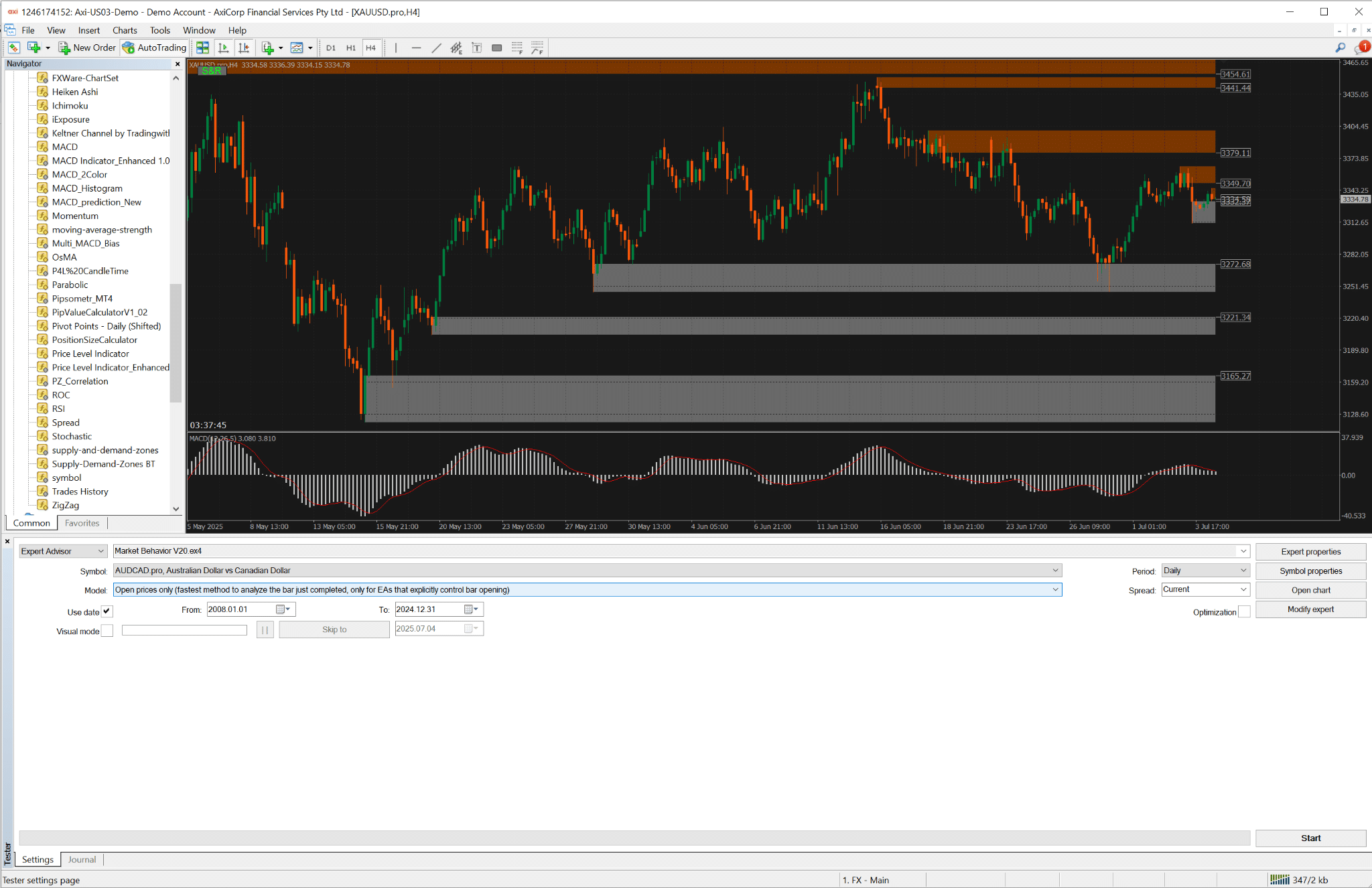Click the New Order toolbar button
Screen dimensions: 1372x888
[x=87, y=48]
